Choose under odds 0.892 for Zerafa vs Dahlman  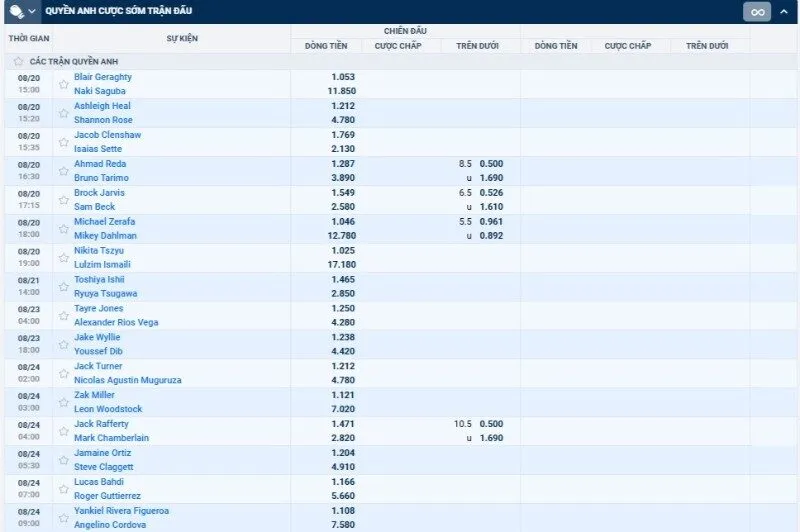pos(490,236)
